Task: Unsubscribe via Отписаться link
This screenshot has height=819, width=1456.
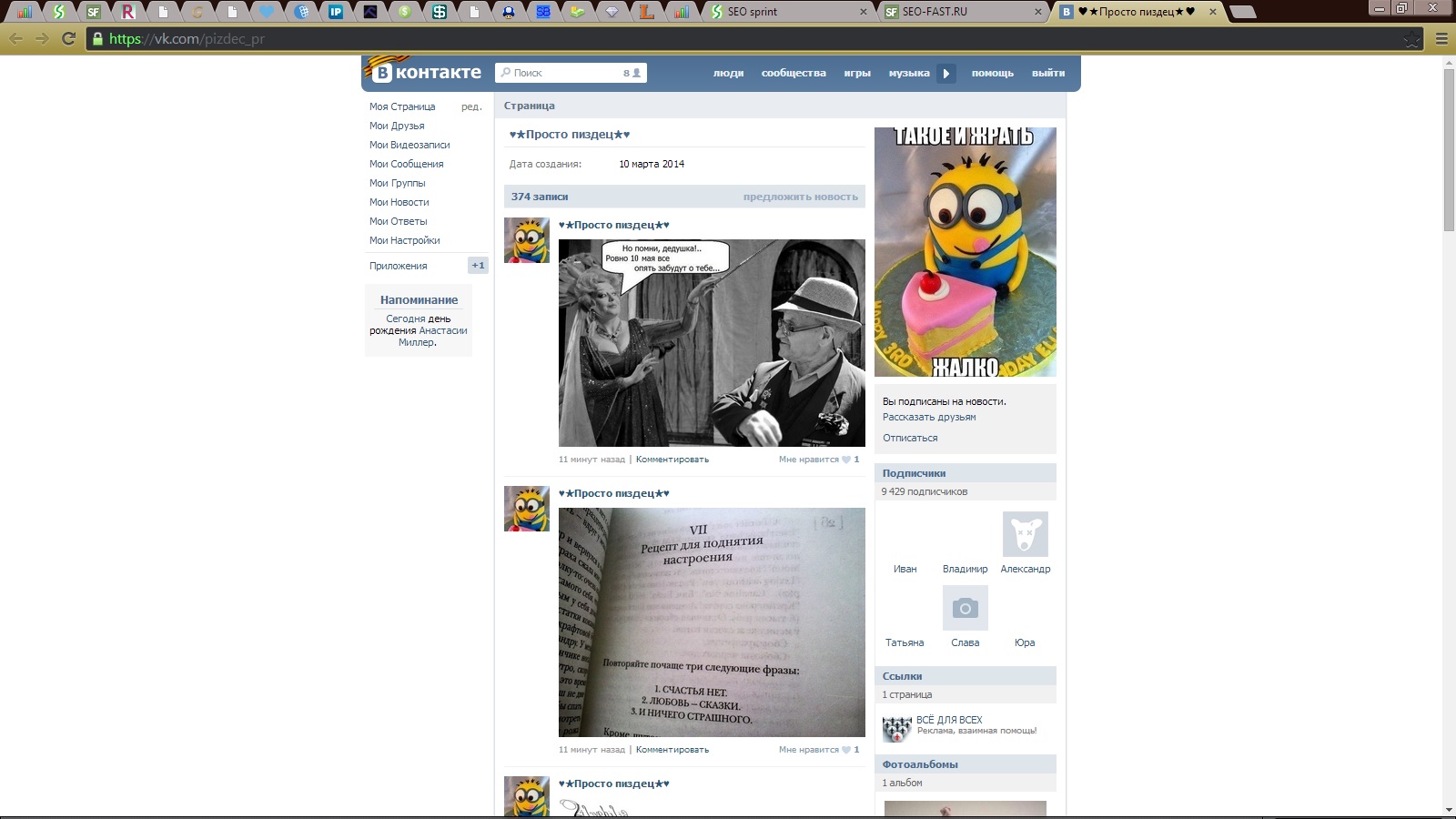Action: [910, 439]
